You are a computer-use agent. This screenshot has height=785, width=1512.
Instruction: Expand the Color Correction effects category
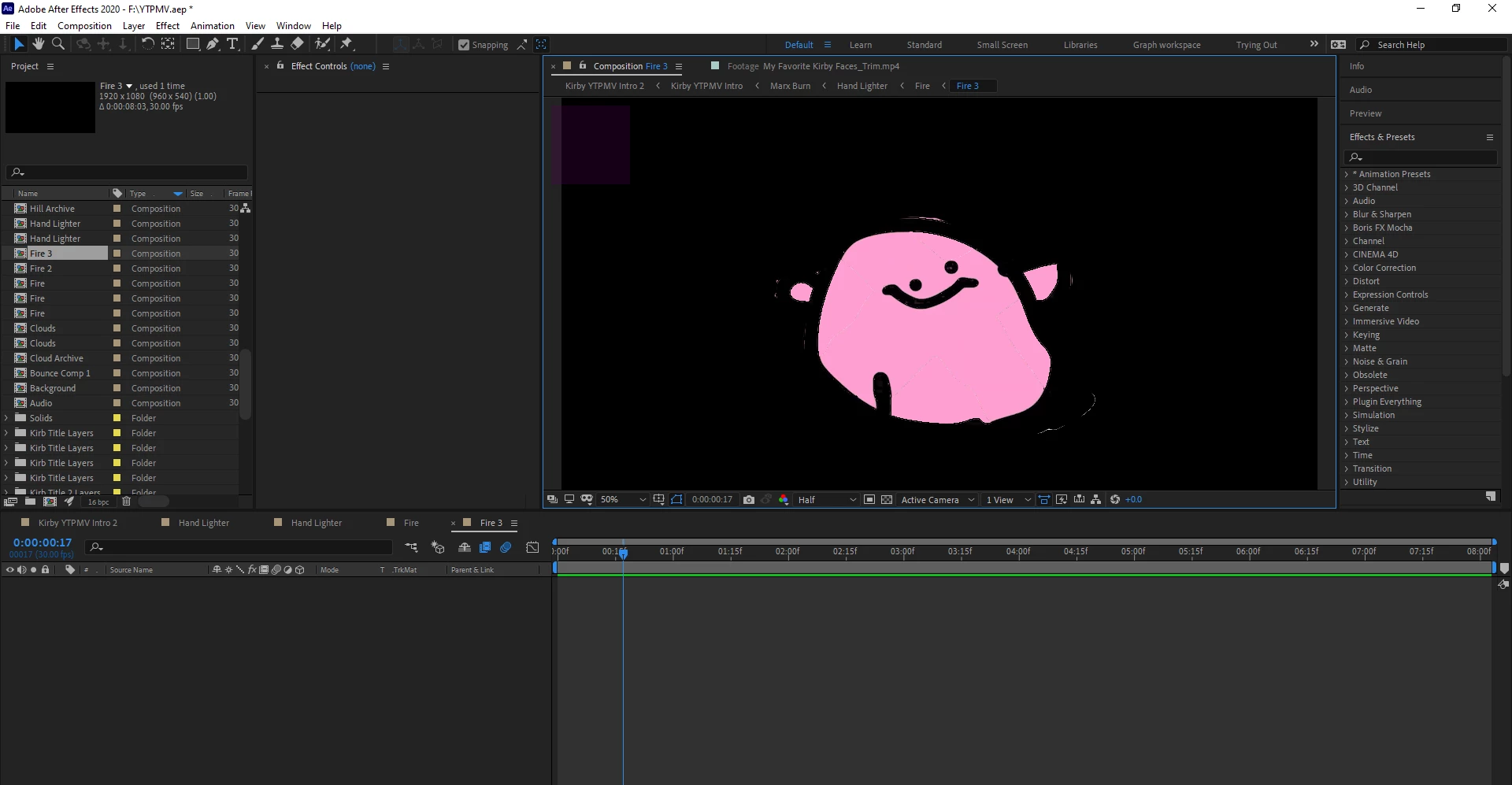pyautogui.click(x=1347, y=268)
